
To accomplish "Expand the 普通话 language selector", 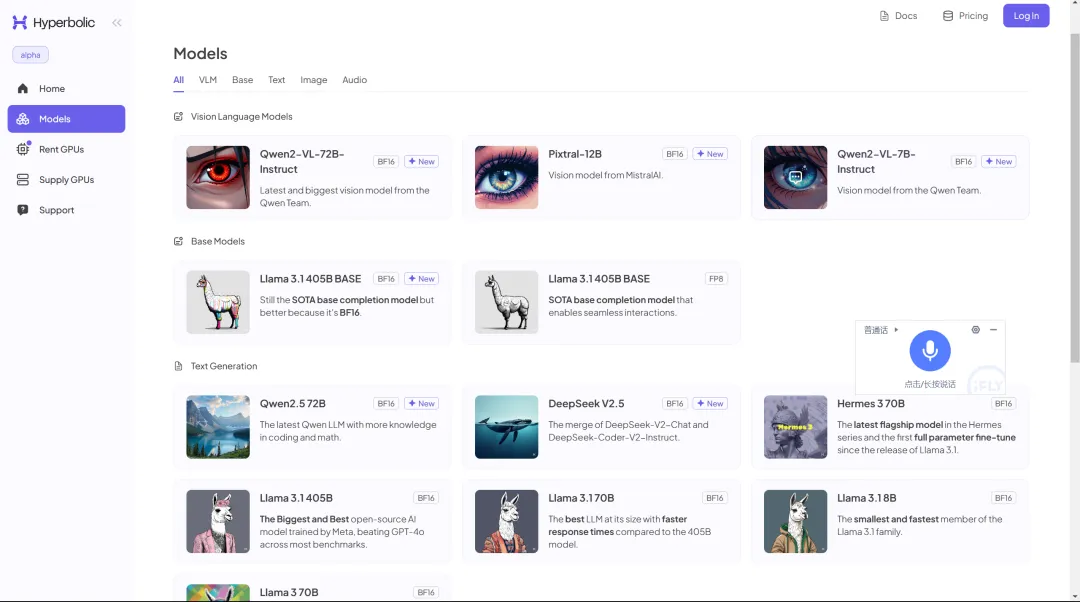I will point(881,330).
